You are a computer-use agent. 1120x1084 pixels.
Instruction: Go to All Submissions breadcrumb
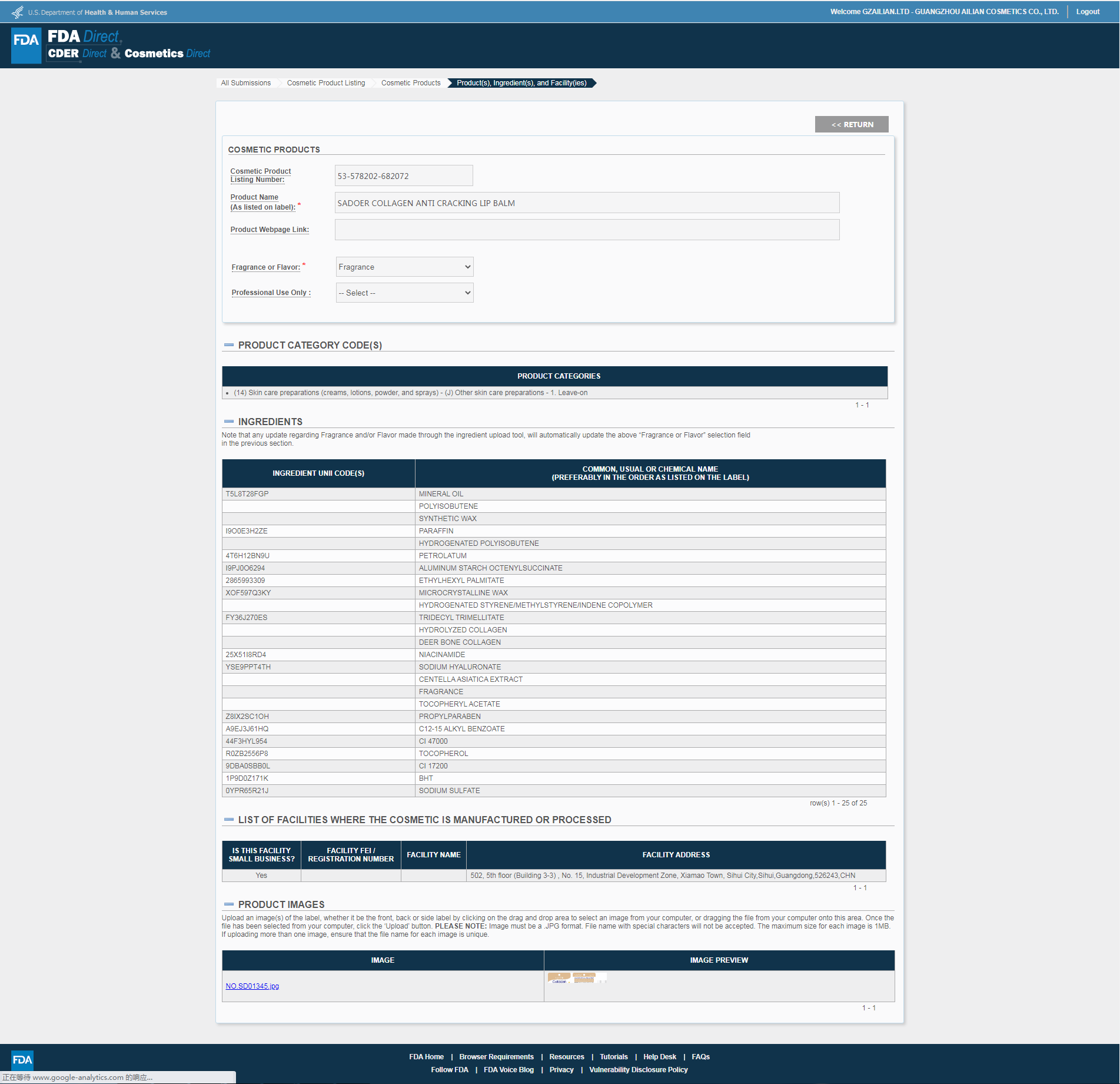245,83
